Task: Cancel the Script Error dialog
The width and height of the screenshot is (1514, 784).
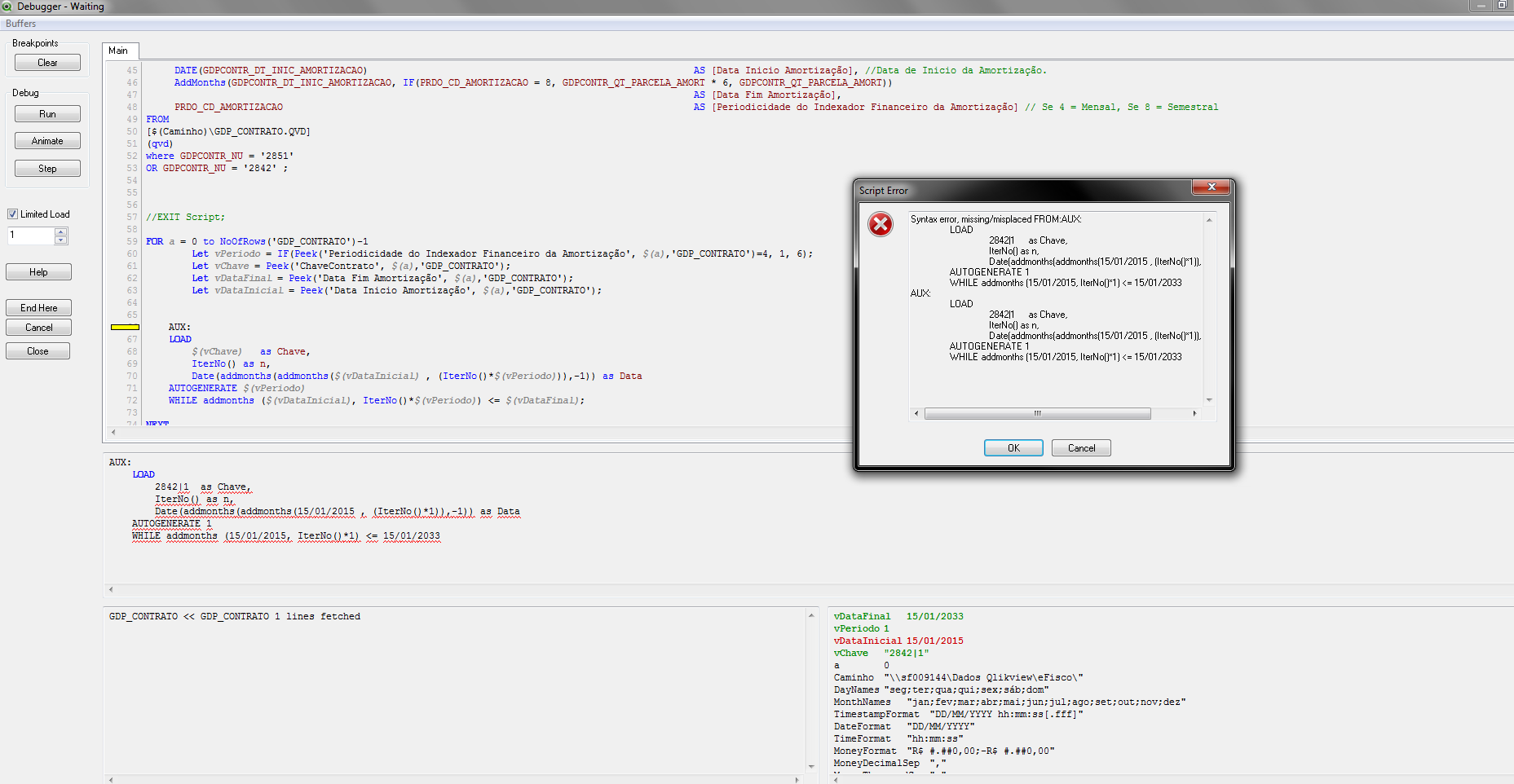Action: [x=1081, y=448]
